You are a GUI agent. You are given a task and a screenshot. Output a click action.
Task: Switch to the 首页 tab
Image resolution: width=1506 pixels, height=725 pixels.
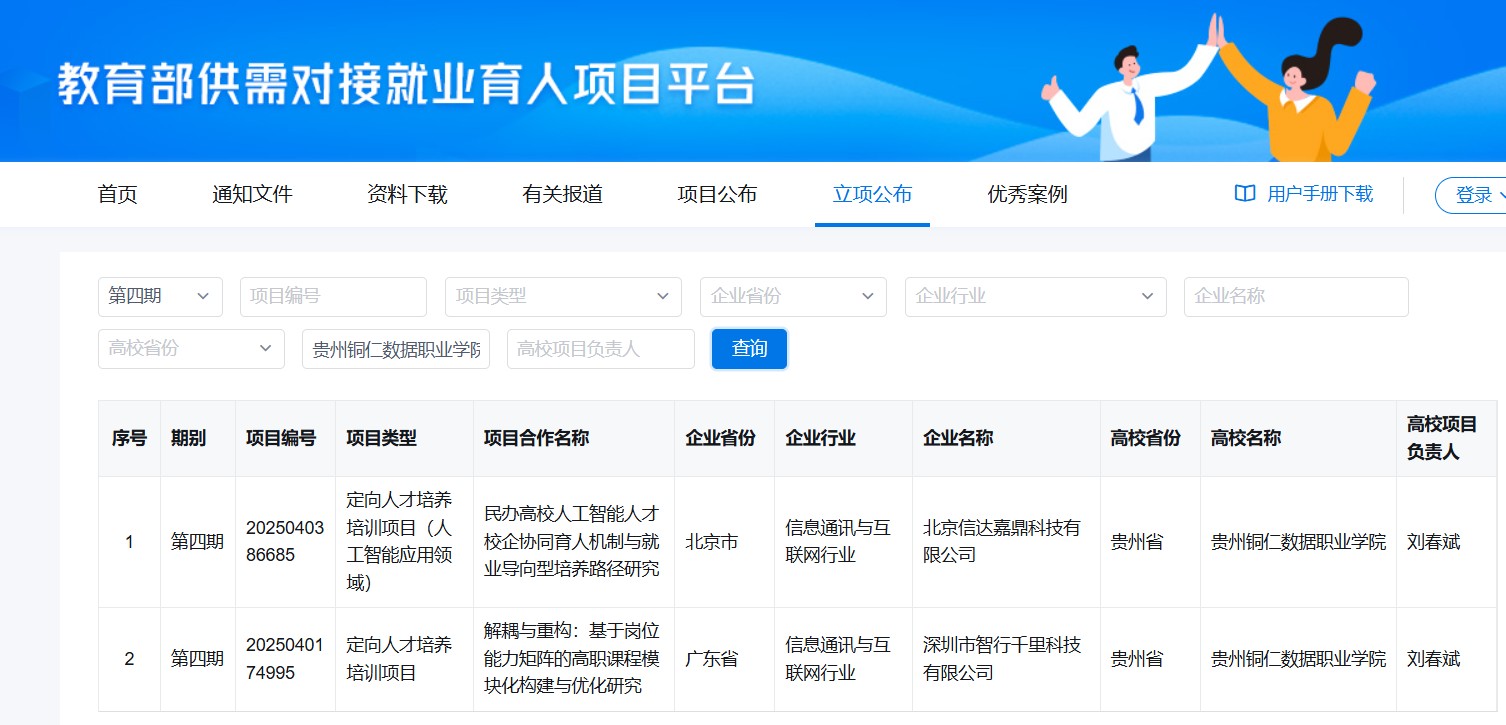(x=117, y=194)
